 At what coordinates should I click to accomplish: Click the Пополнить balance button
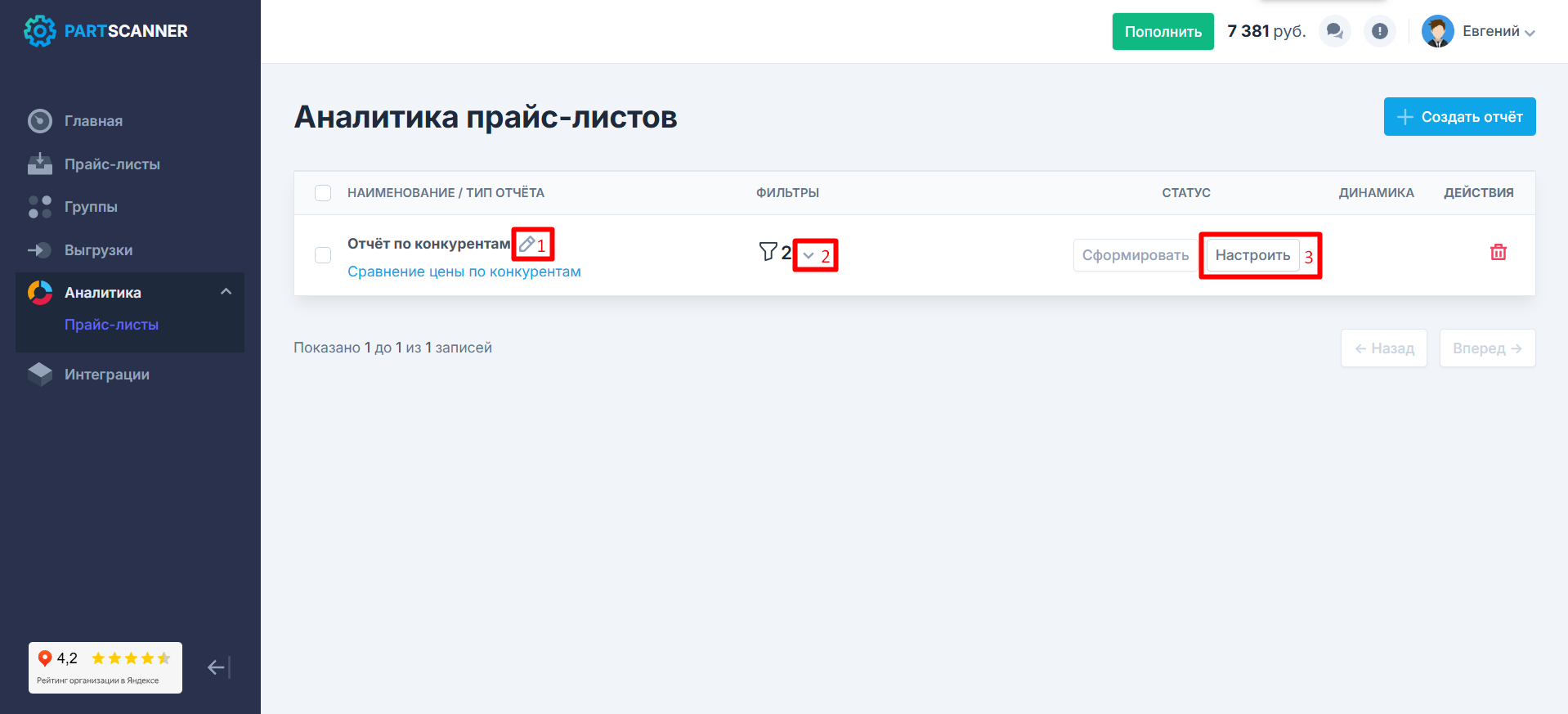click(1163, 32)
